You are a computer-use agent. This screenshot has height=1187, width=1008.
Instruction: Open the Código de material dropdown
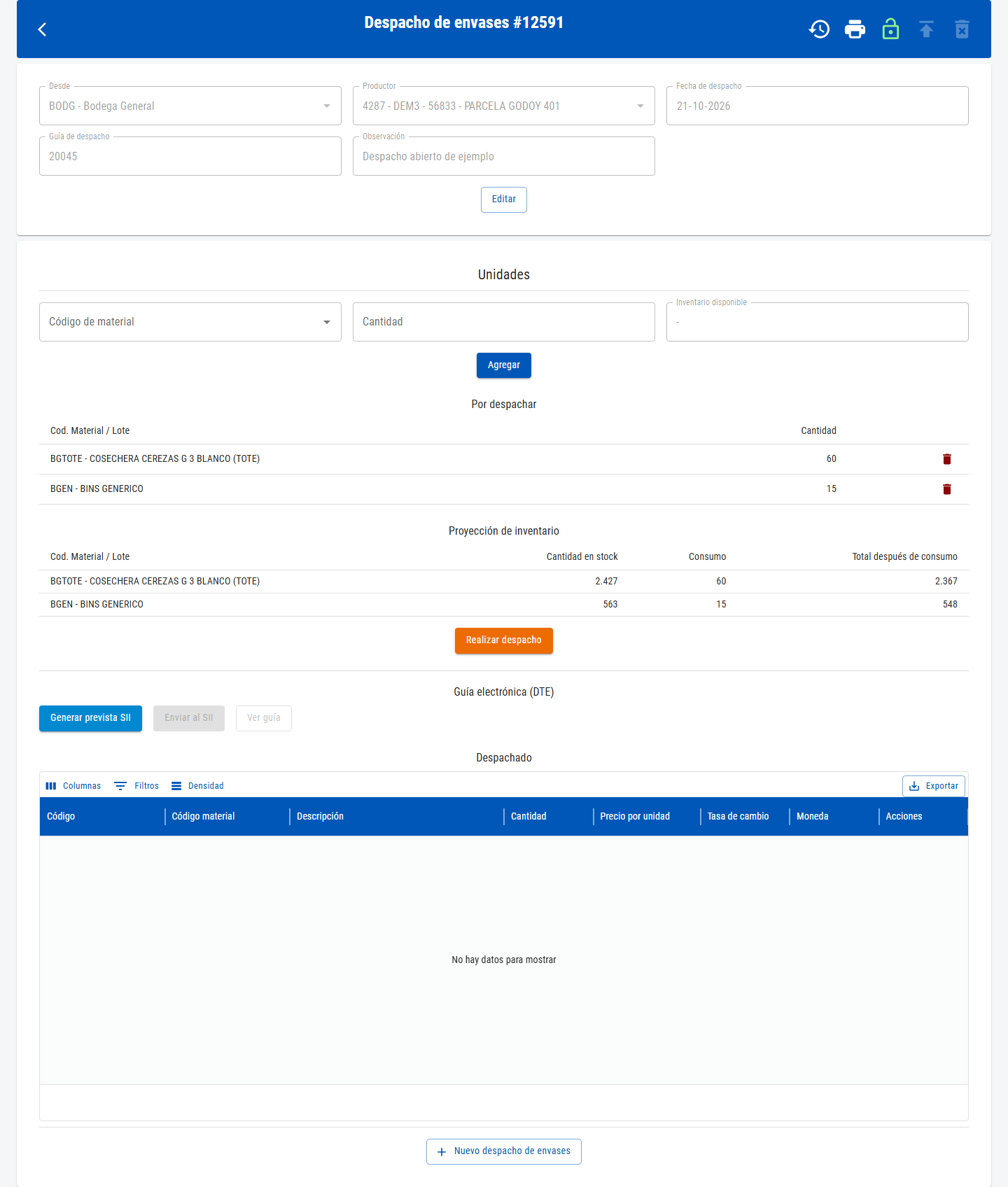click(x=190, y=322)
